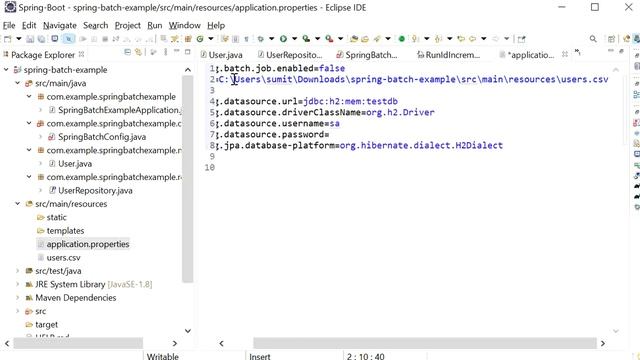Close the *applicatio... editor tab
This screenshot has width=640, height=360.
click(x=565, y=54)
